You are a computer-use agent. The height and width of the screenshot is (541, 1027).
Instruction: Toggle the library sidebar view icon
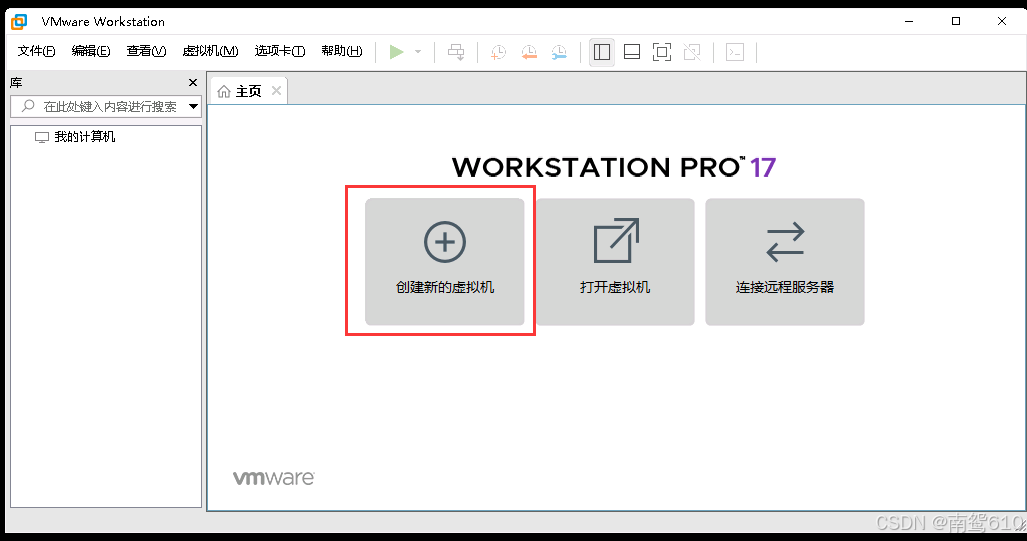[x=602, y=52]
